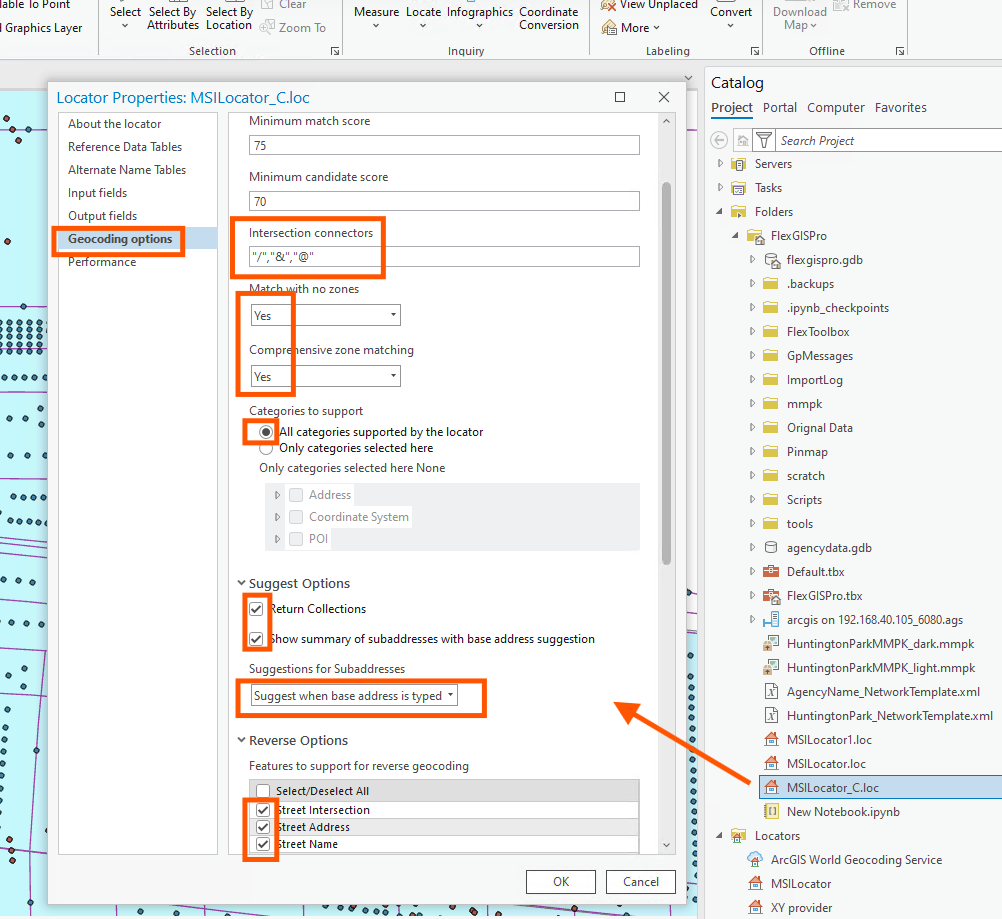This screenshot has height=919, width=1002.
Task: Click Select By Attributes
Action: [173, 18]
